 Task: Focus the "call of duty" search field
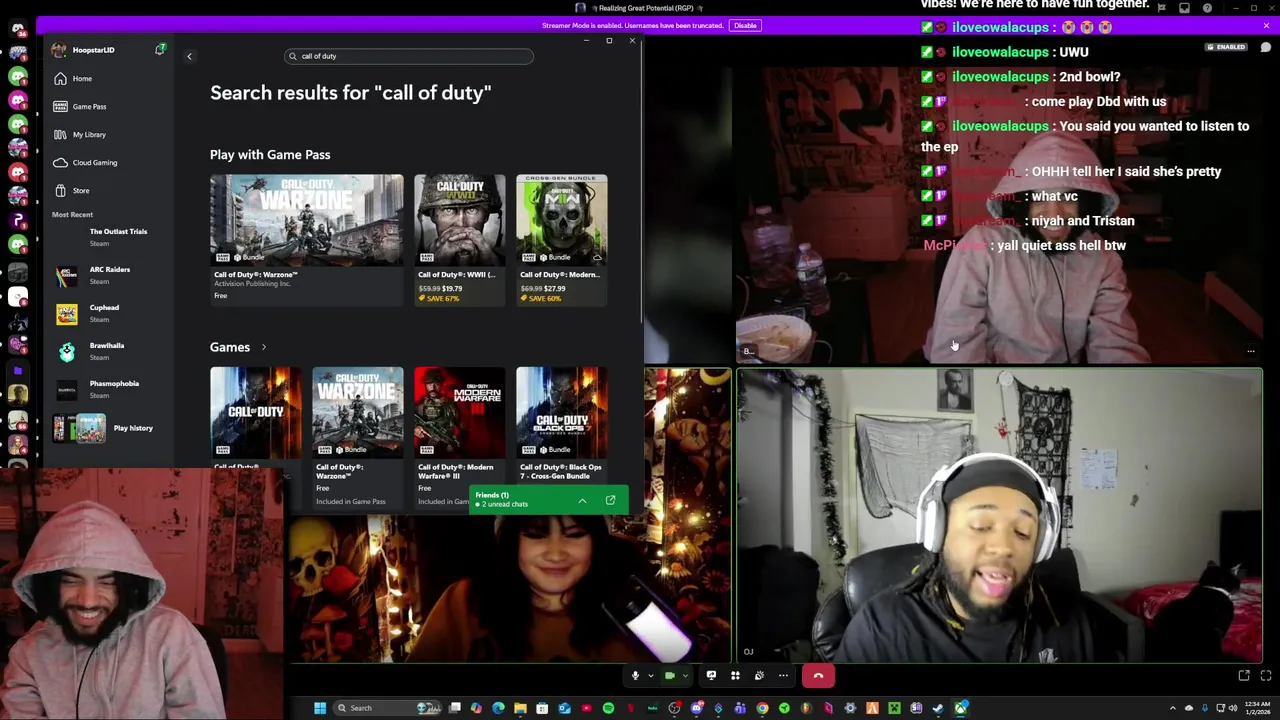click(x=409, y=56)
